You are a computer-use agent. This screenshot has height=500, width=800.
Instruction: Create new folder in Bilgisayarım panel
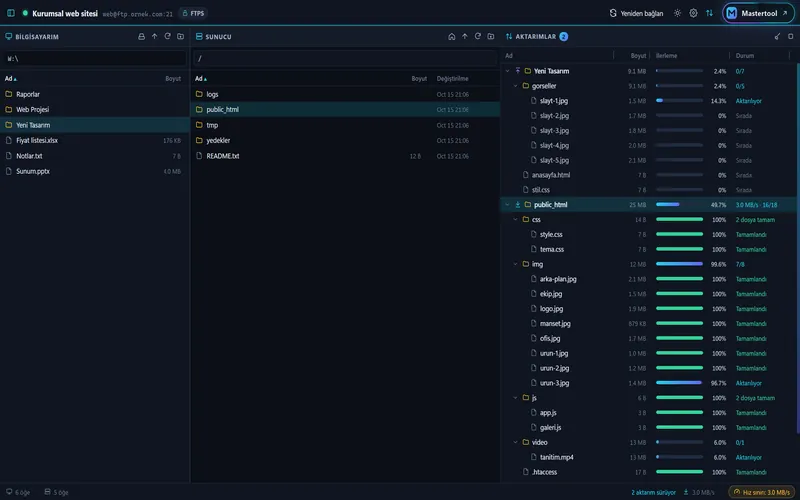point(181,37)
